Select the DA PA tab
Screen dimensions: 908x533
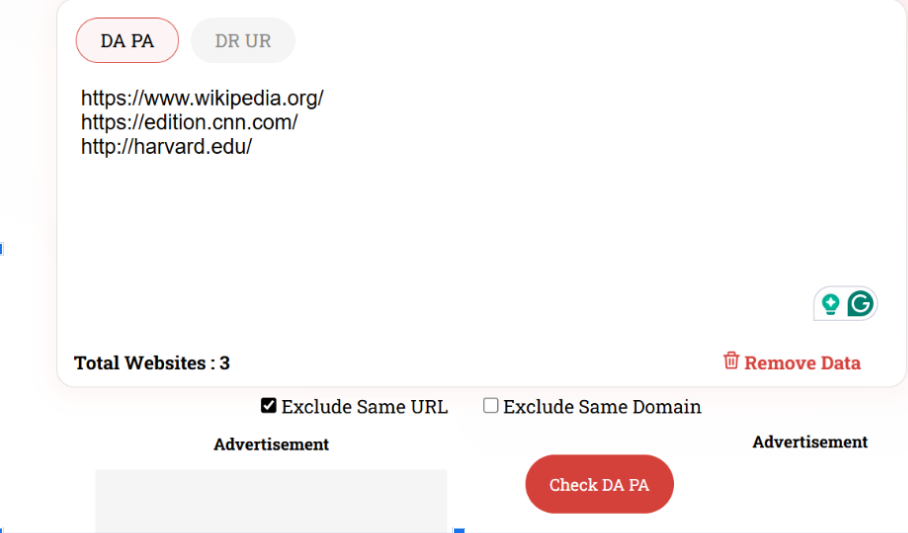127,41
